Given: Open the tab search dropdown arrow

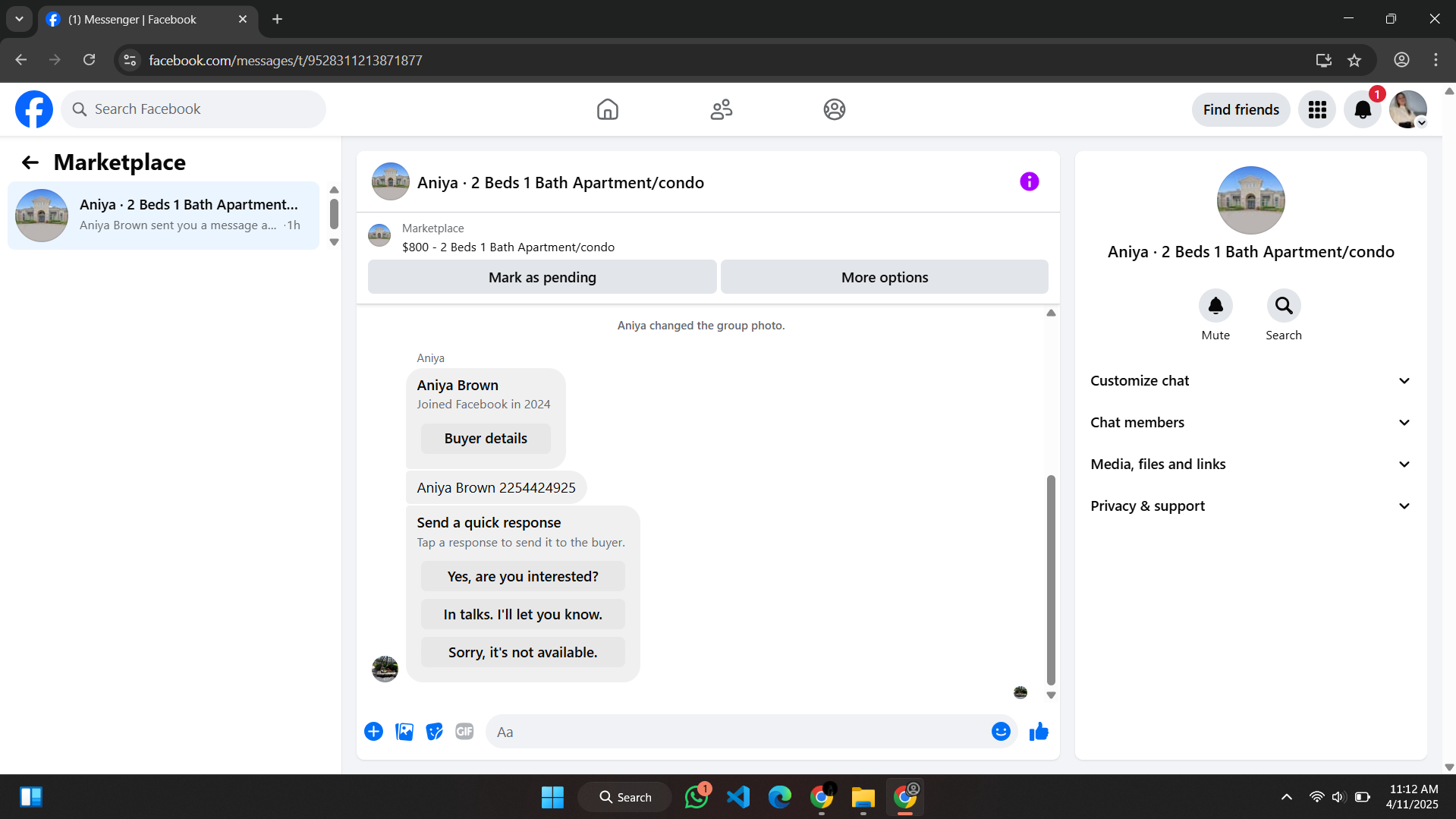Looking at the screenshot, I should pos(19,19).
